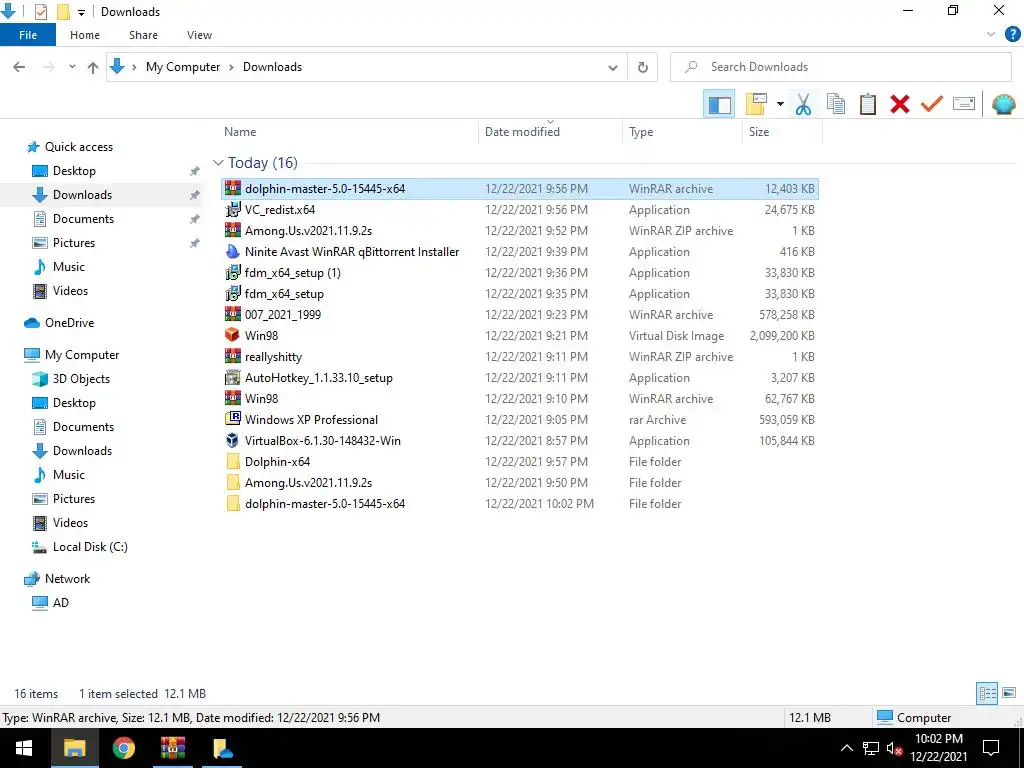The height and width of the screenshot is (768, 1024).
Task: Open address bar history dropdown
Action: (613, 67)
